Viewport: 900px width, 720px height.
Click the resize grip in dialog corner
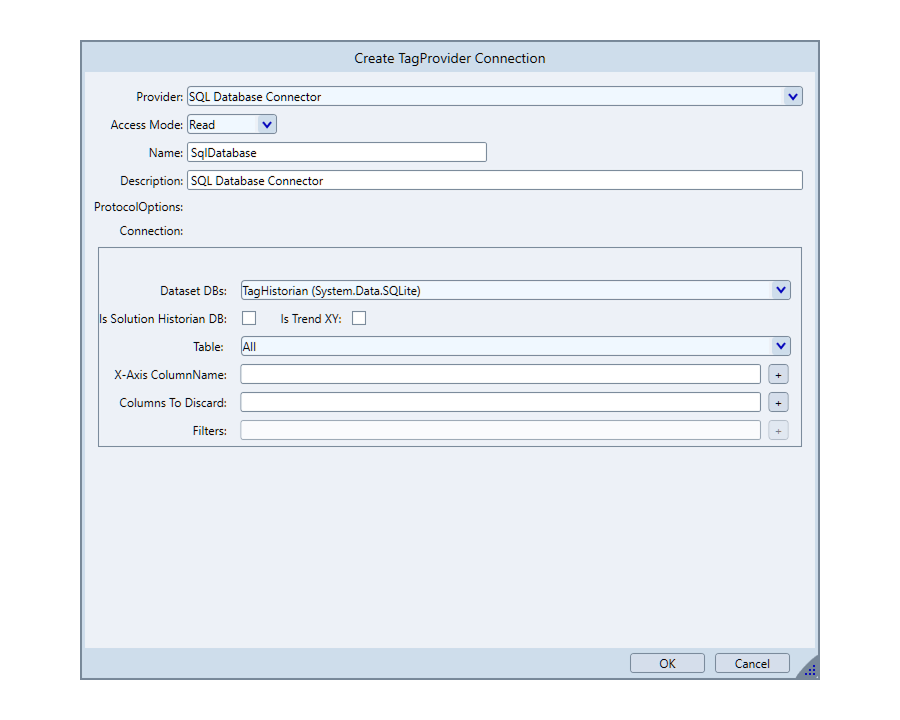tap(809, 670)
